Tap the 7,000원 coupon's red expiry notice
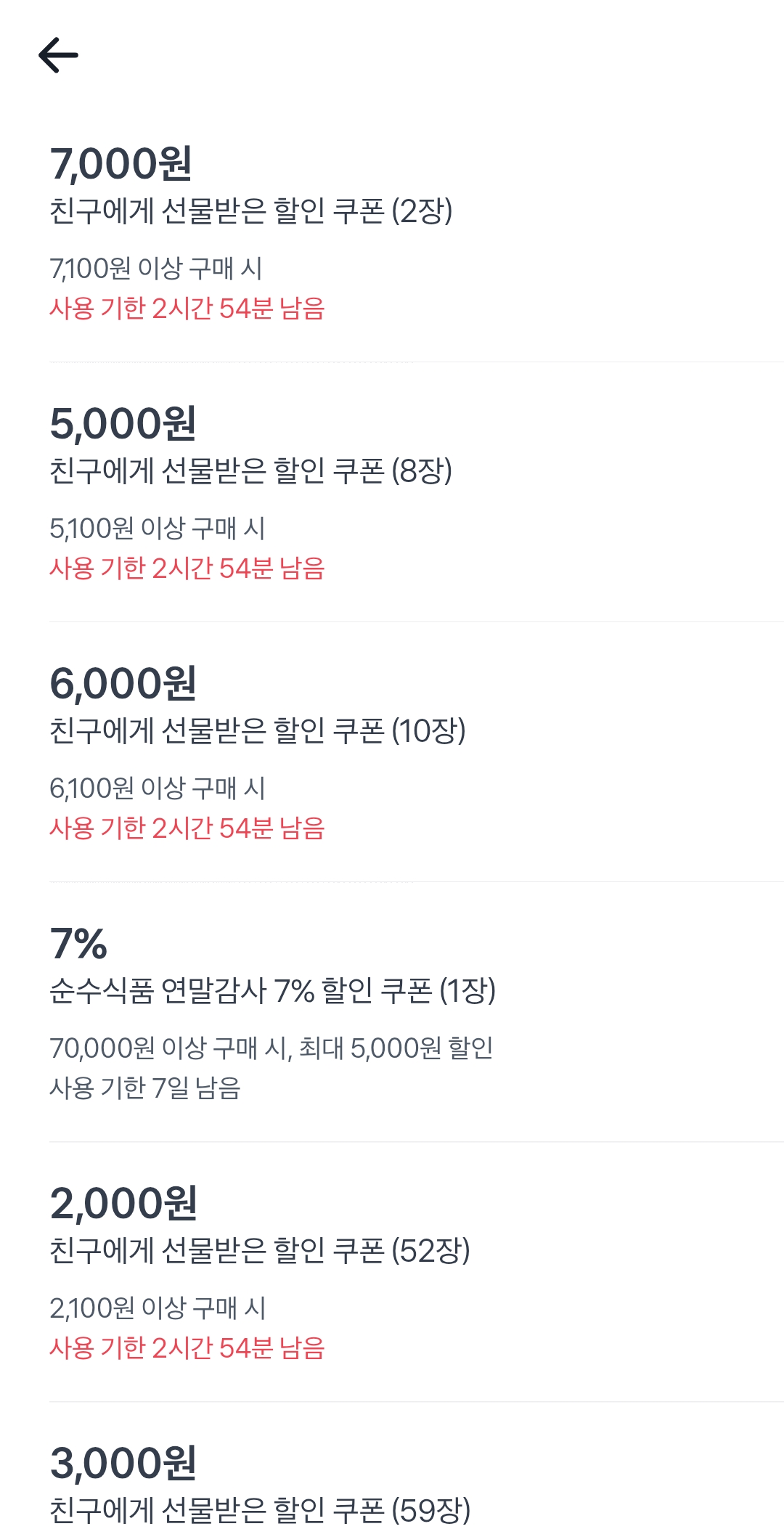The width and height of the screenshot is (784, 1529). (x=187, y=309)
